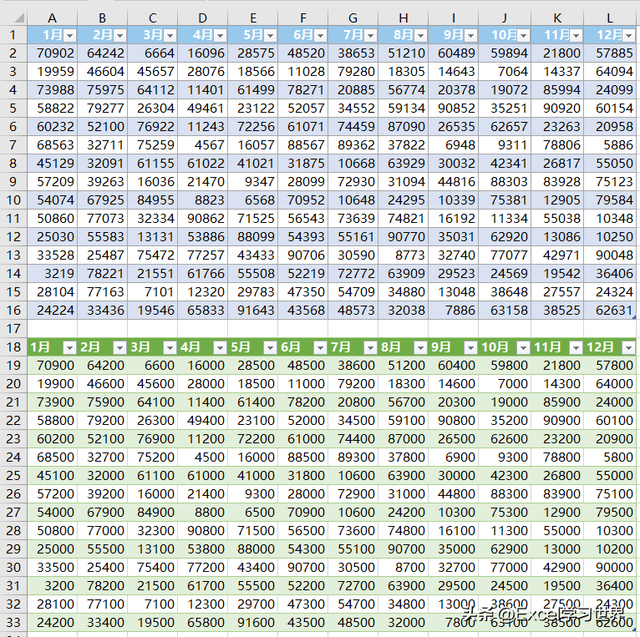
Task: Select the cell with value 87090
Action: pos(403,127)
